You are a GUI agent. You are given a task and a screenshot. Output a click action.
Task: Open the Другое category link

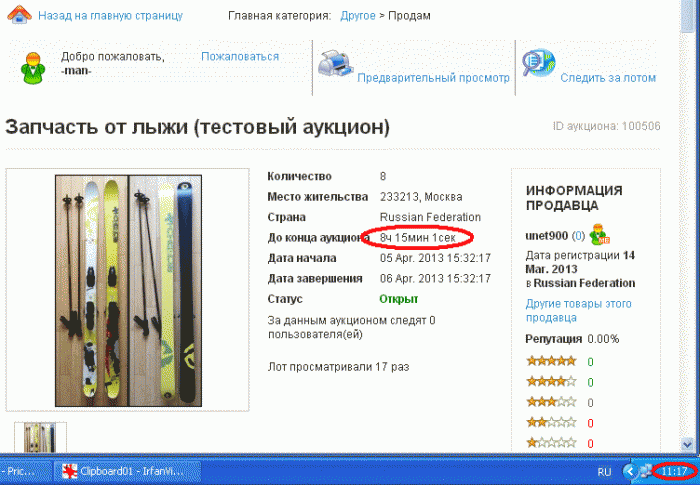(x=358, y=16)
